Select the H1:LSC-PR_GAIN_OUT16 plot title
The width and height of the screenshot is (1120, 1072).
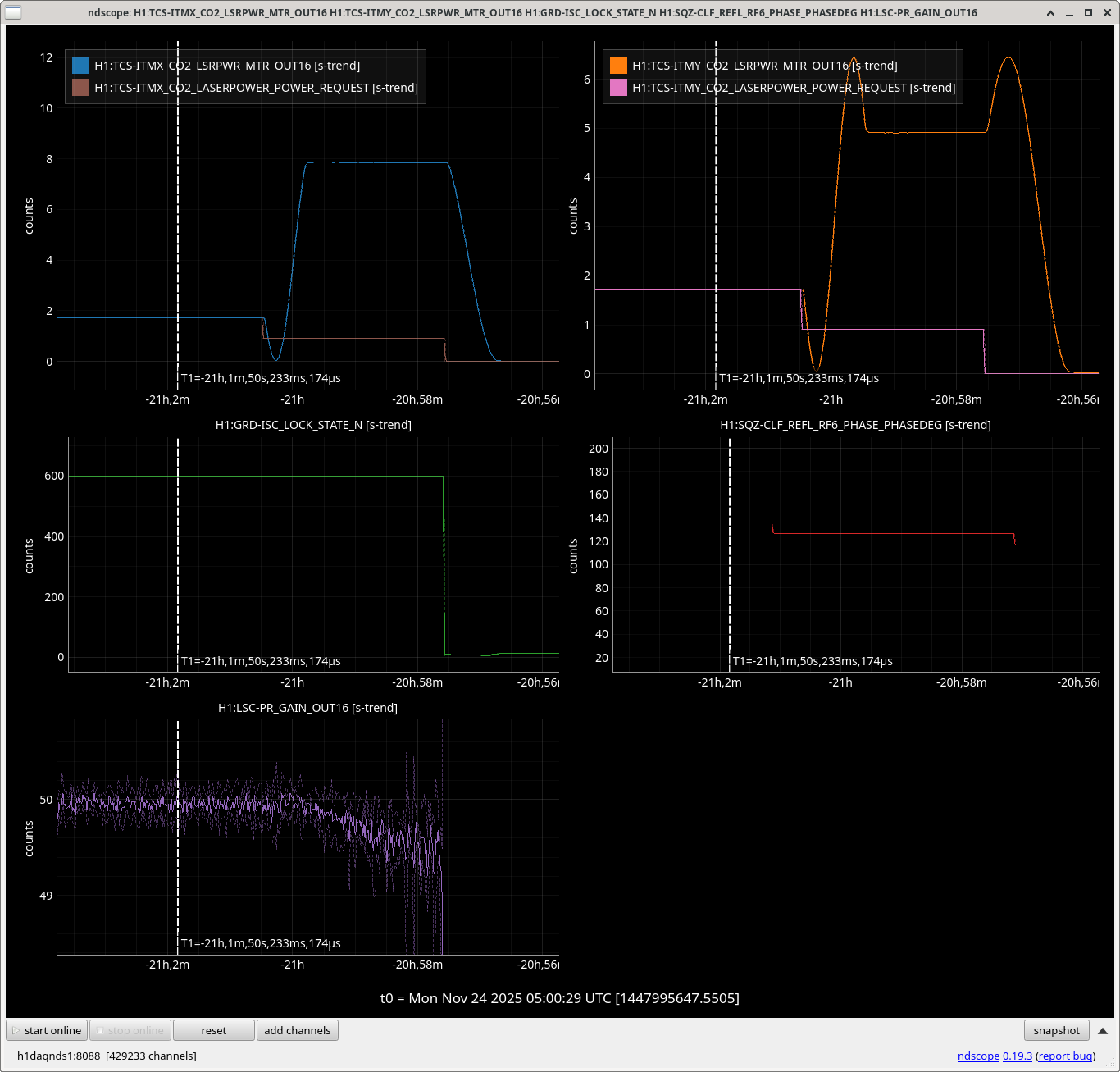(307, 708)
